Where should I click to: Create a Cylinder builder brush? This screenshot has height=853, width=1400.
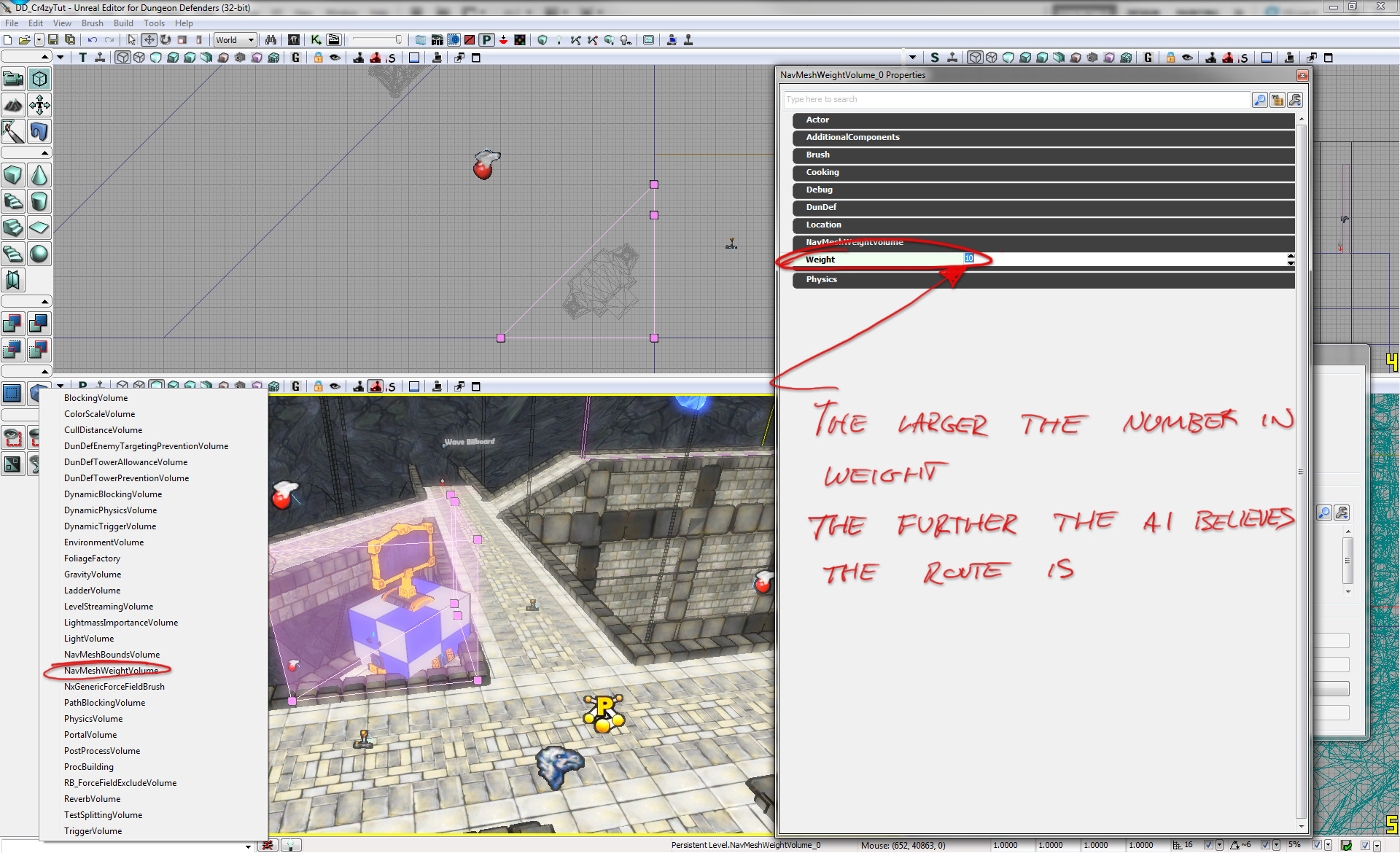[39, 201]
